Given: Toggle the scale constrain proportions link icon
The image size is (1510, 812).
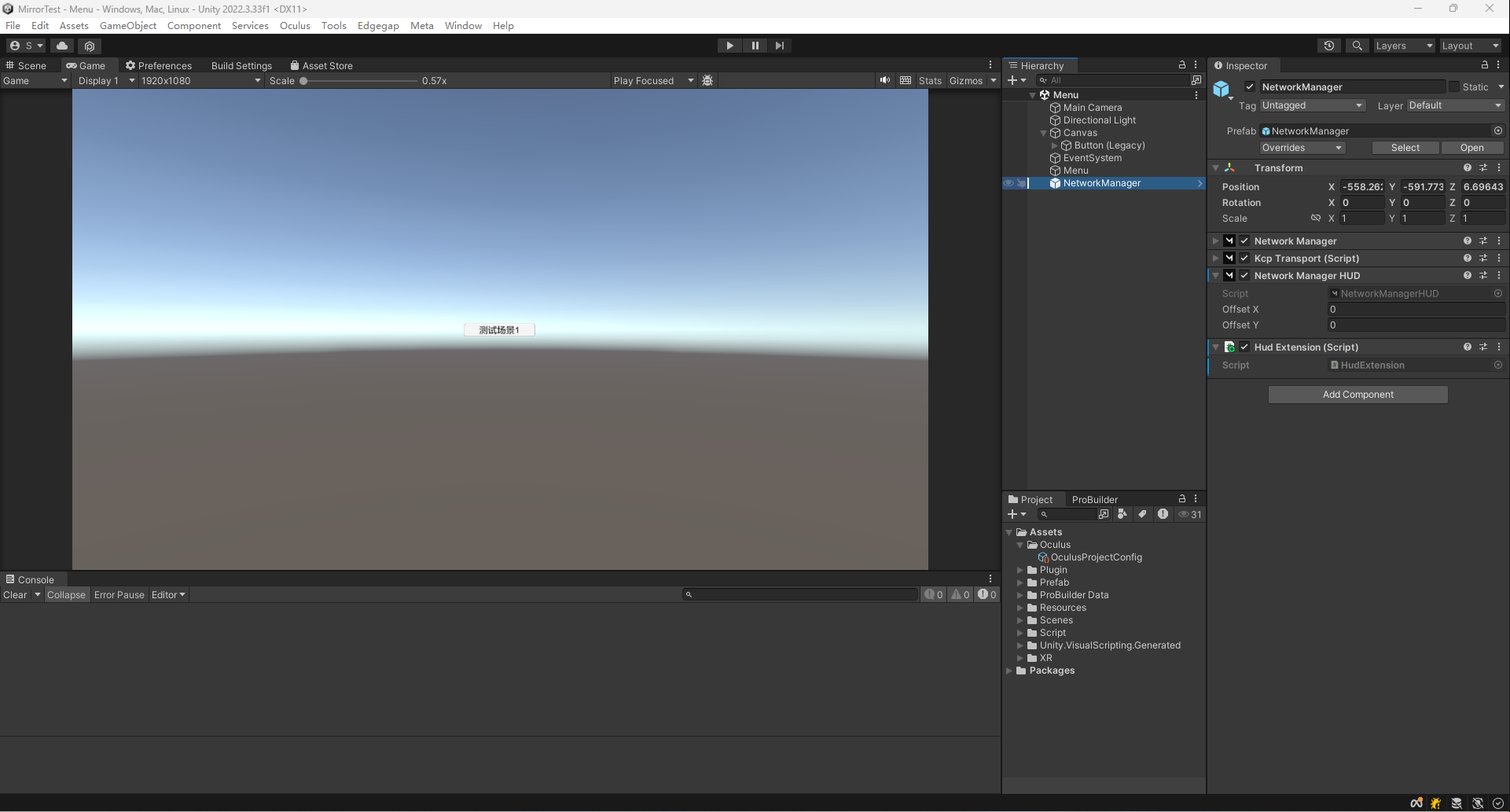Looking at the screenshot, I should coord(1315,219).
